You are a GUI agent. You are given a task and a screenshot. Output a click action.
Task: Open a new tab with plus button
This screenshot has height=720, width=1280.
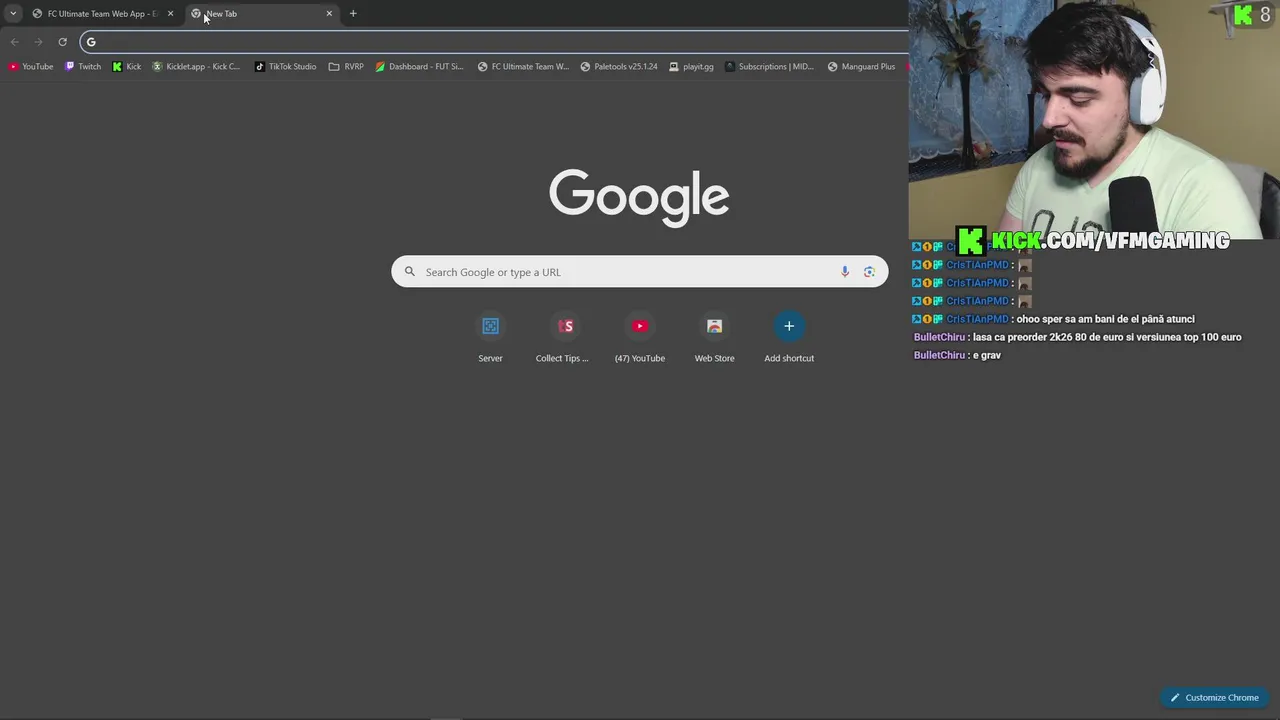(x=353, y=14)
